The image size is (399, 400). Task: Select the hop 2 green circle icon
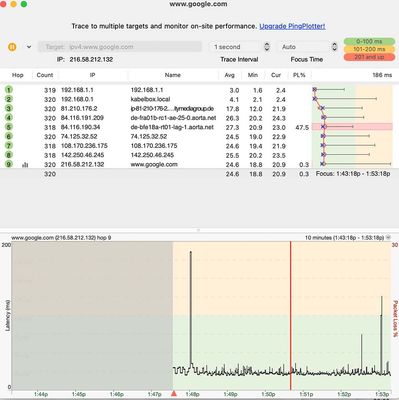pos(9,99)
